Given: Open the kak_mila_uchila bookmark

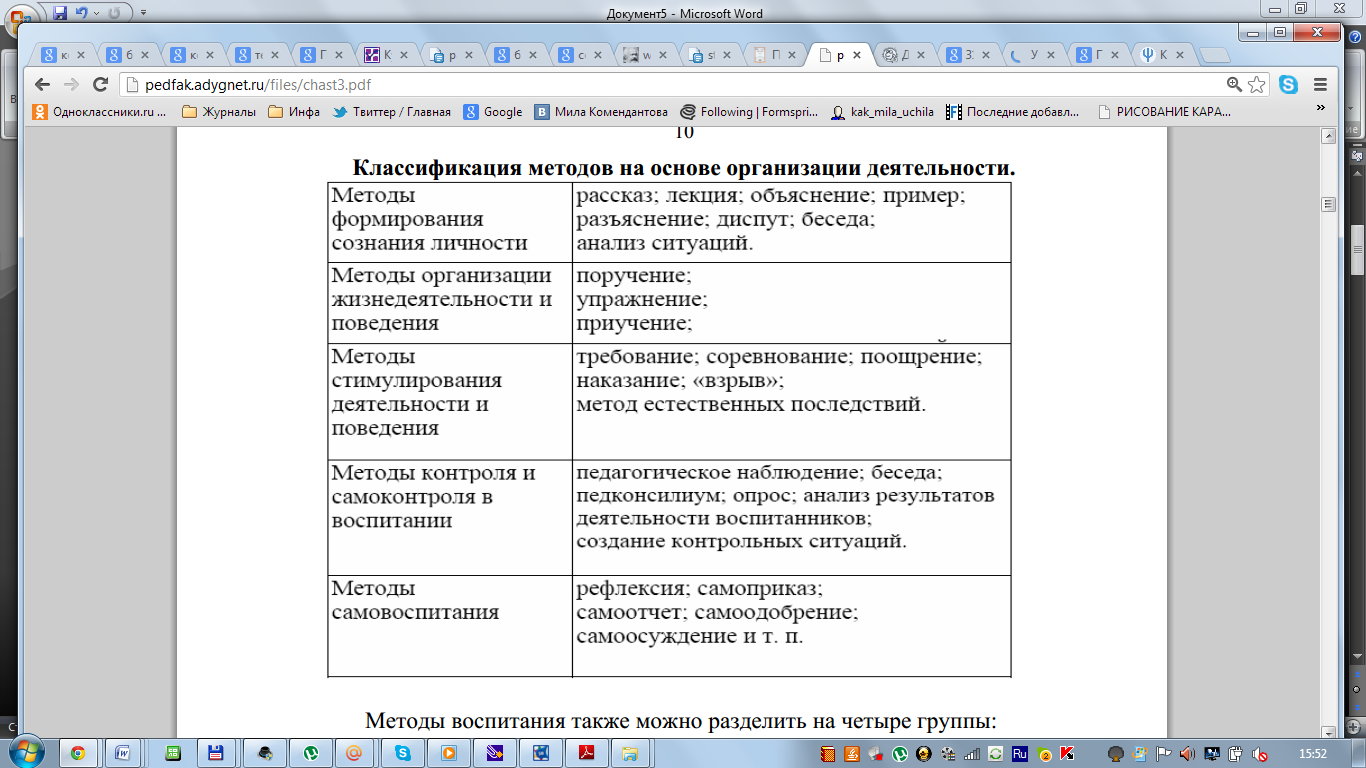Looking at the screenshot, I should (882, 112).
